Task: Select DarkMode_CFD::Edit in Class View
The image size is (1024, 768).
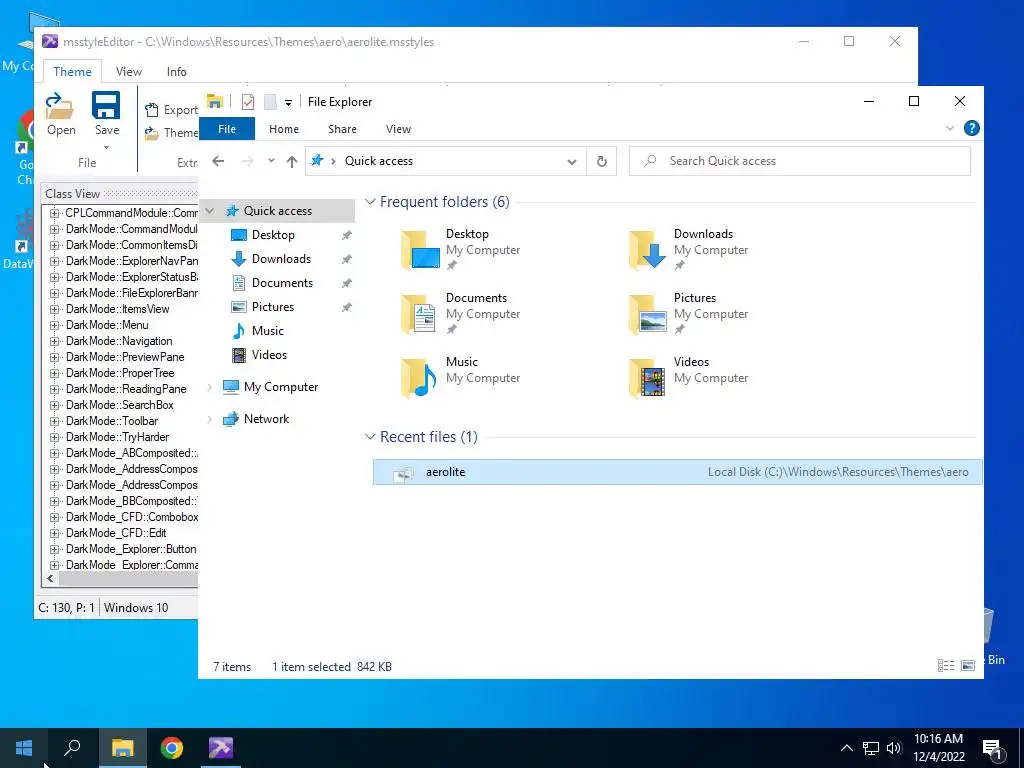Action: (116, 533)
